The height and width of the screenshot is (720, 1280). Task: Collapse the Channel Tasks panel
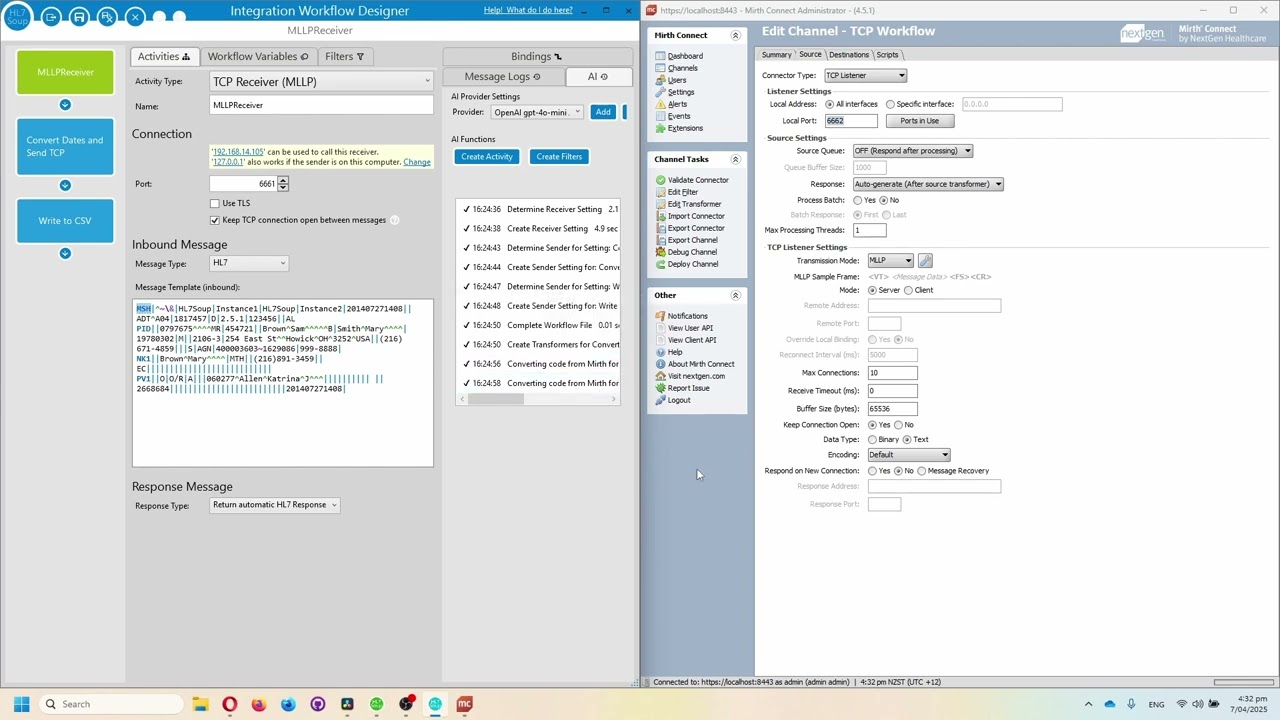click(735, 159)
